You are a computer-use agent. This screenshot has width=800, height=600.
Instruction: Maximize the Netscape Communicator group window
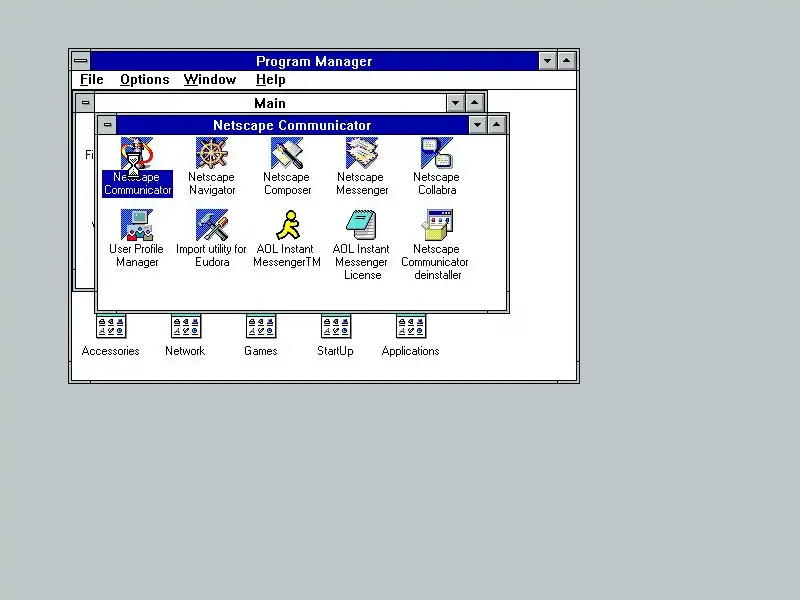click(496, 124)
